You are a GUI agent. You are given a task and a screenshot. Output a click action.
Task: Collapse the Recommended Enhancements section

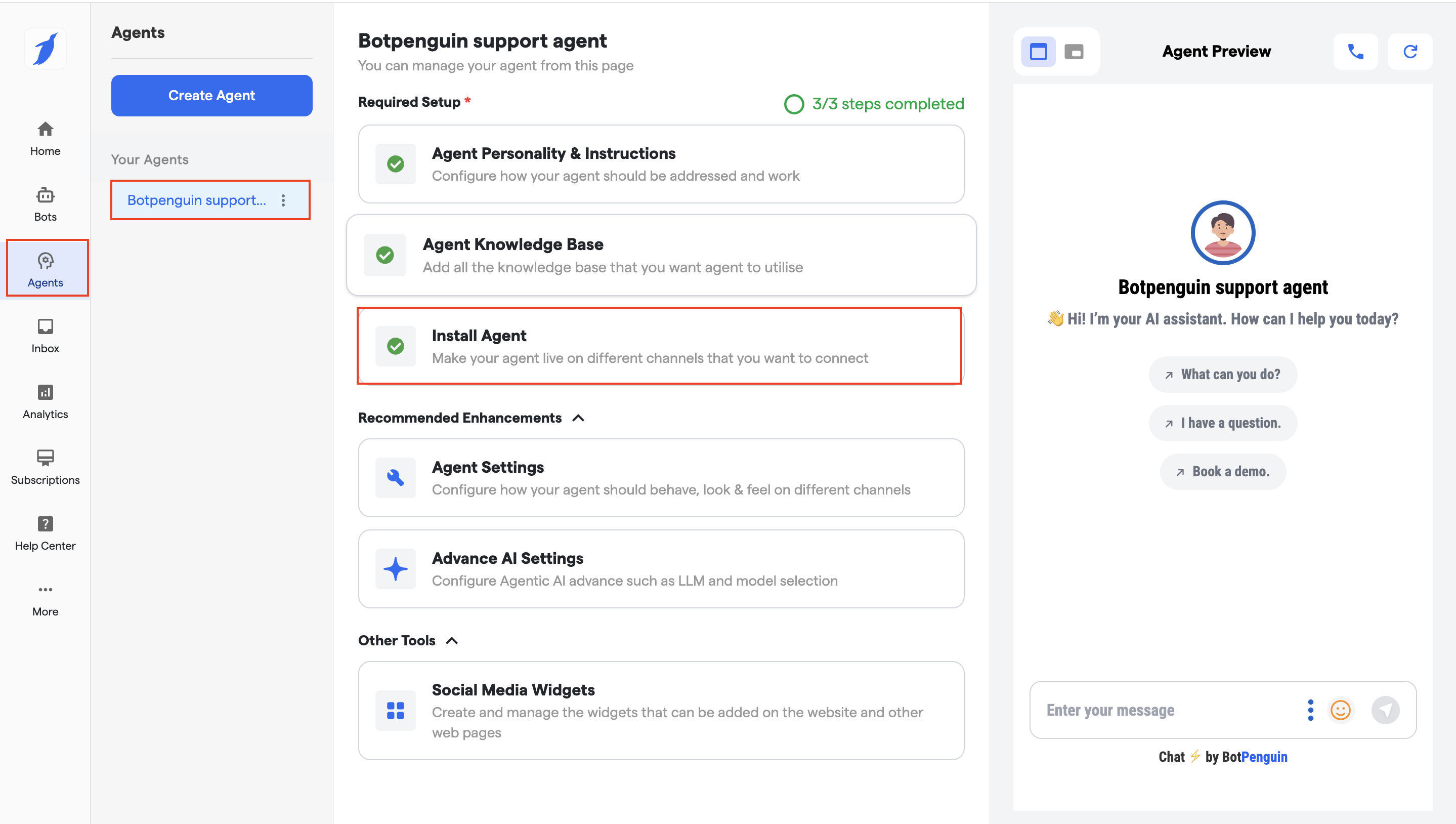[x=578, y=418]
